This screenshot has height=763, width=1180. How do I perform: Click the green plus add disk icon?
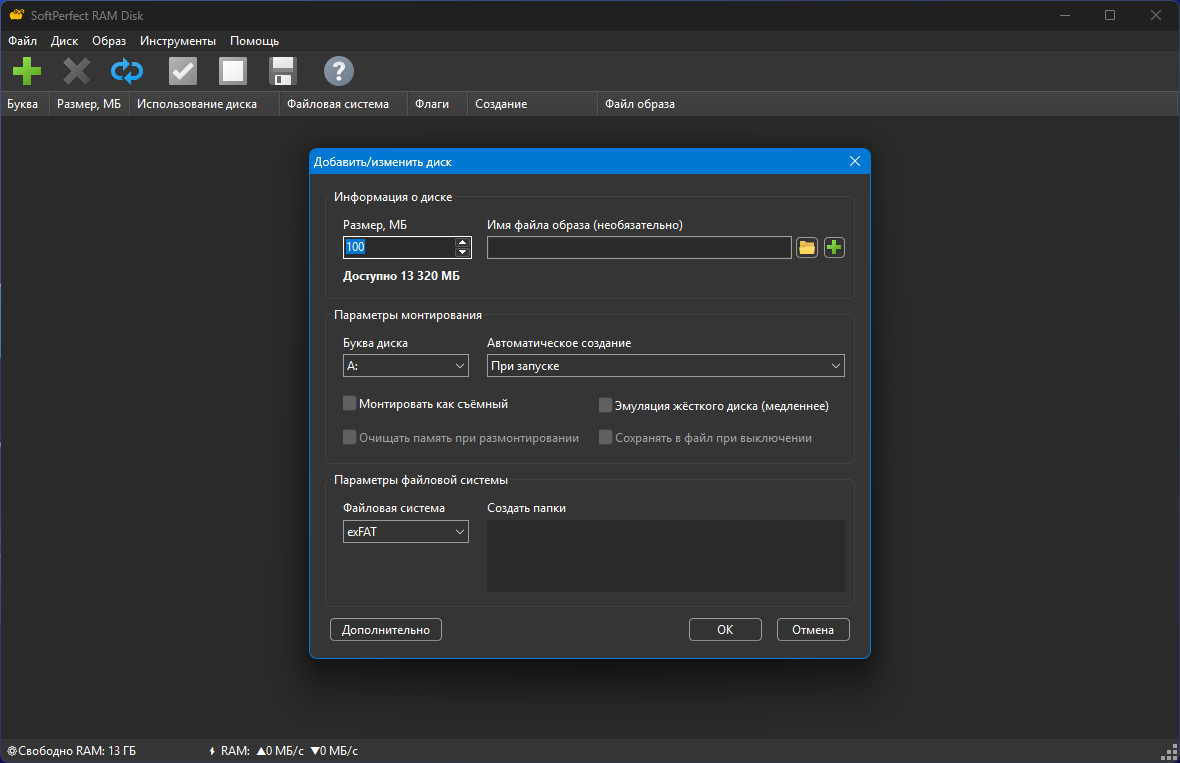[x=27, y=71]
